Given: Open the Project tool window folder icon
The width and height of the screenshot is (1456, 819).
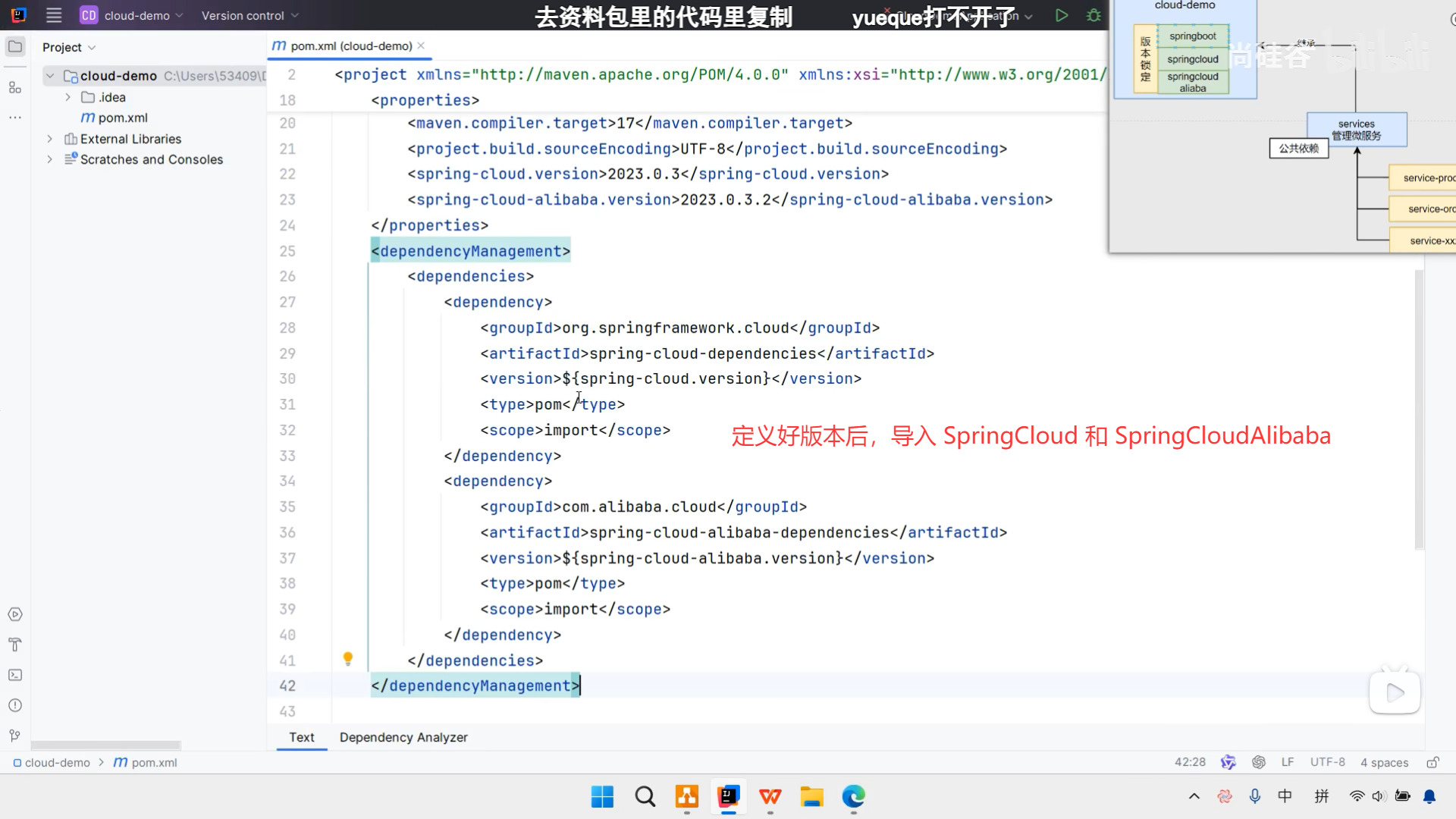Looking at the screenshot, I should tap(15, 47).
